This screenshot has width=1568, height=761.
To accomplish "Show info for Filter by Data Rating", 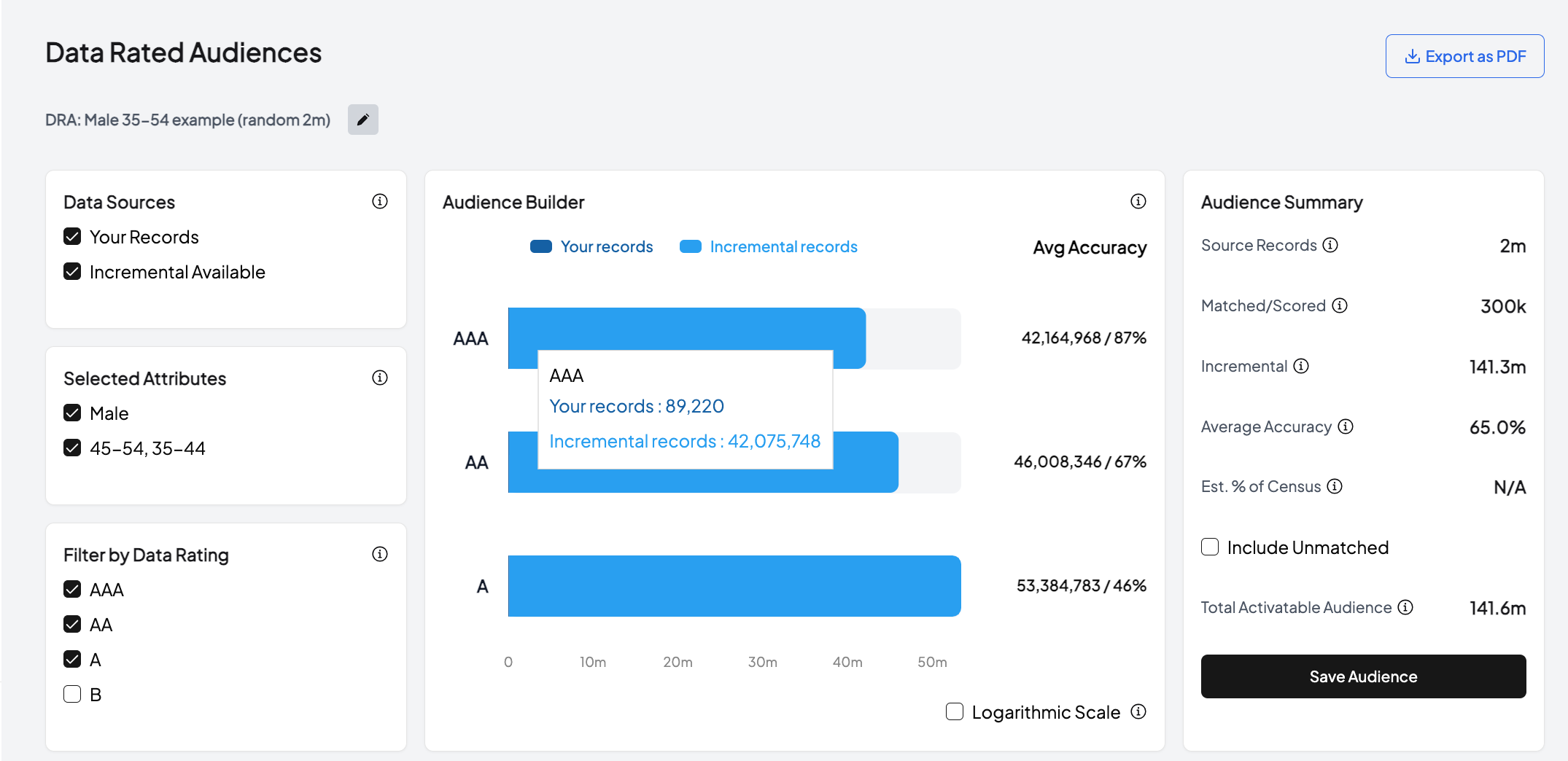I will pyautogui.click(x=379, y=554).
